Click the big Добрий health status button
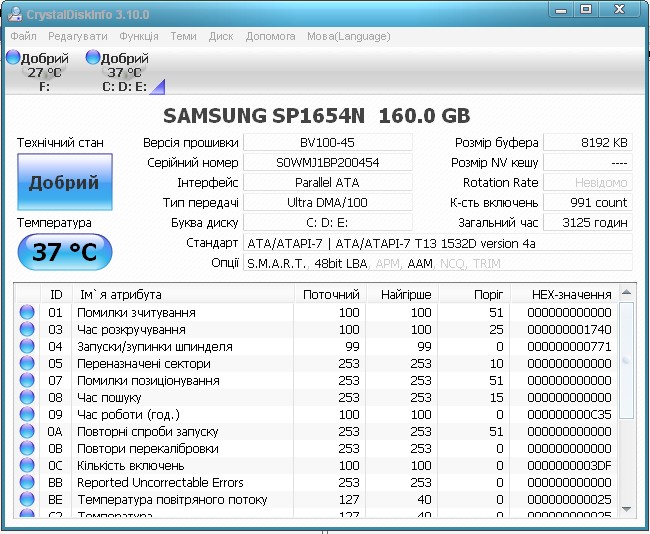Image resolution: width=650 pixels, height=534 pixels. (65, 182)
